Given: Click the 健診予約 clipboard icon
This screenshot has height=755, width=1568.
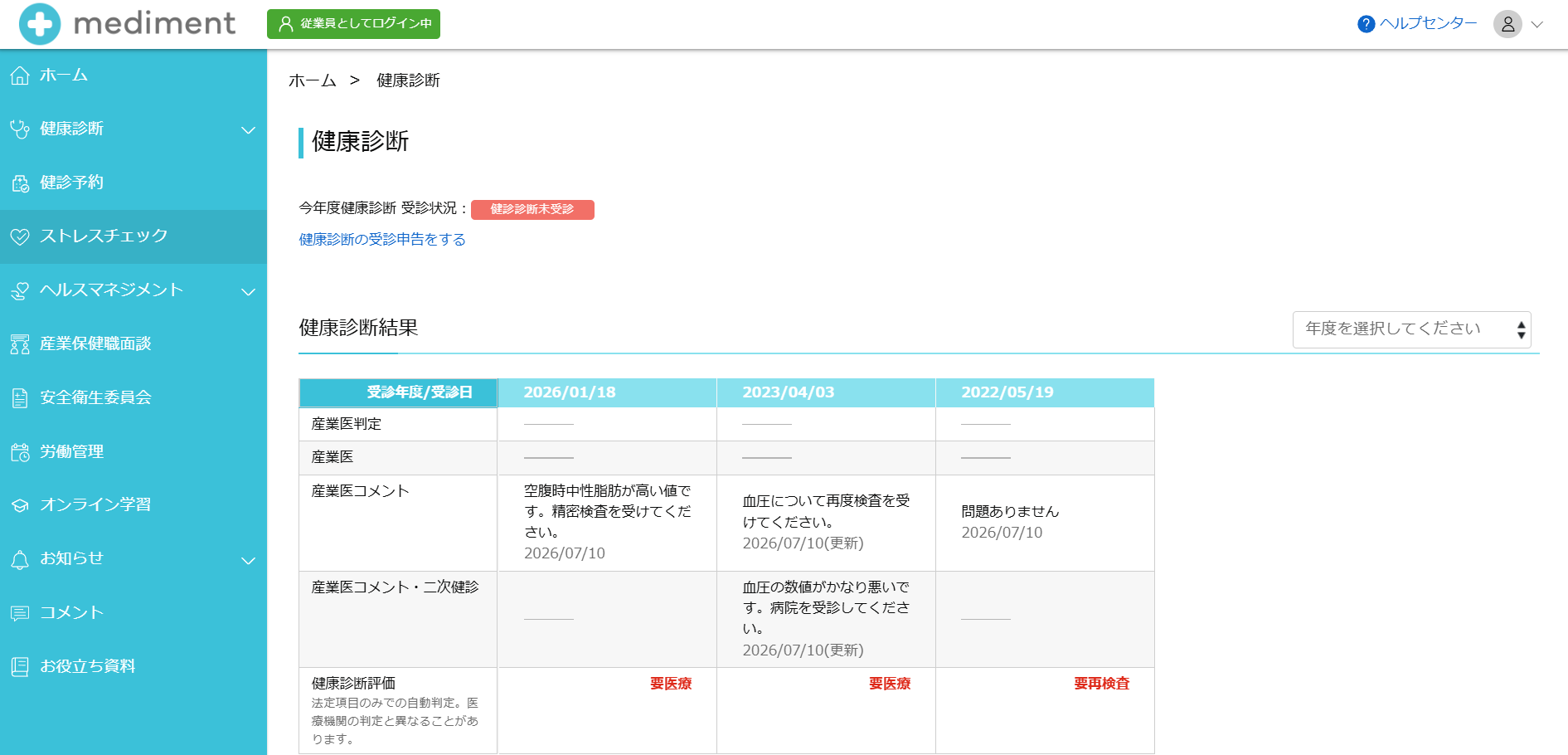Looking at the screenshot, I should point(20,183).
